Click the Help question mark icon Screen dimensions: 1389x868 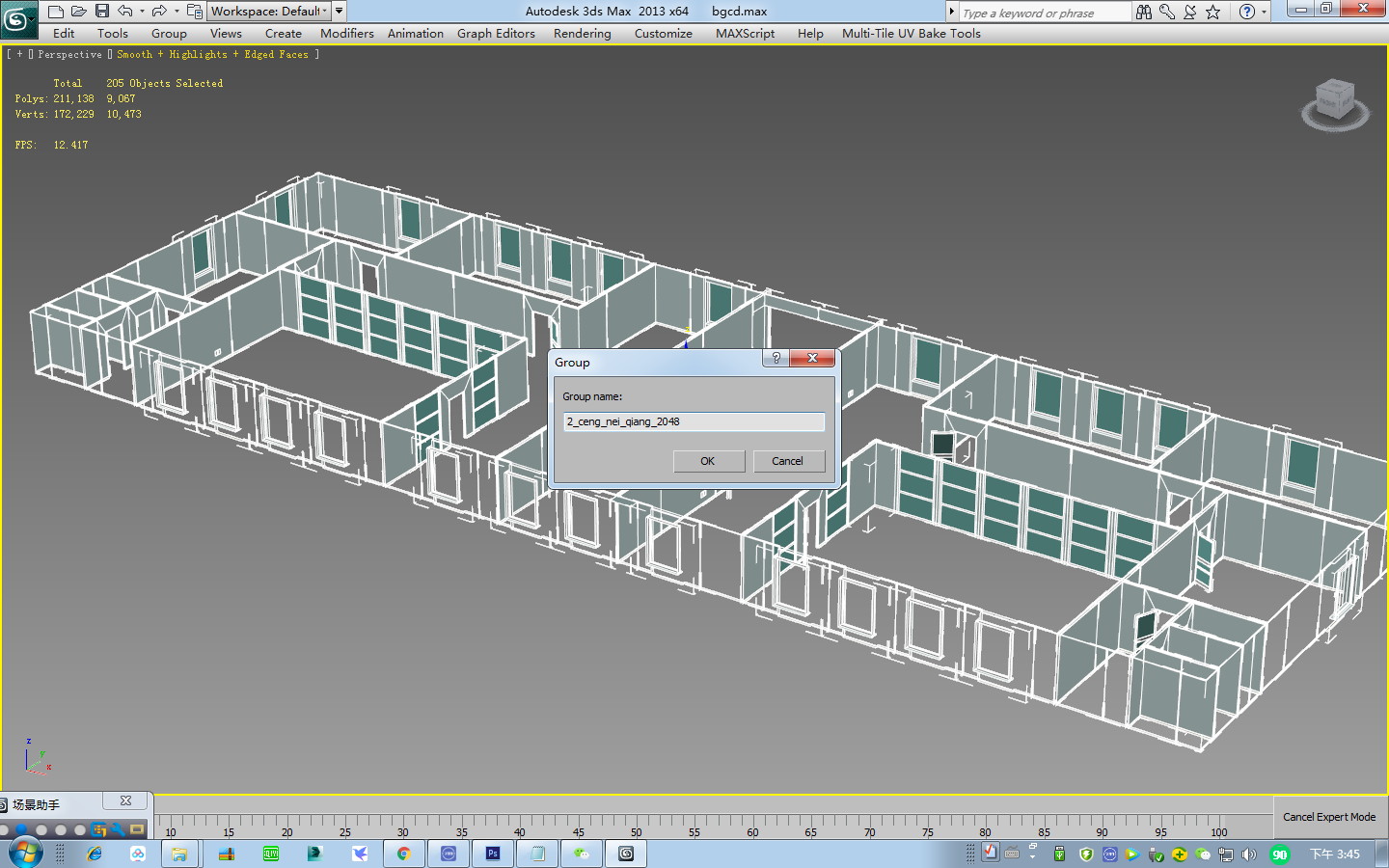point(1247,12)
